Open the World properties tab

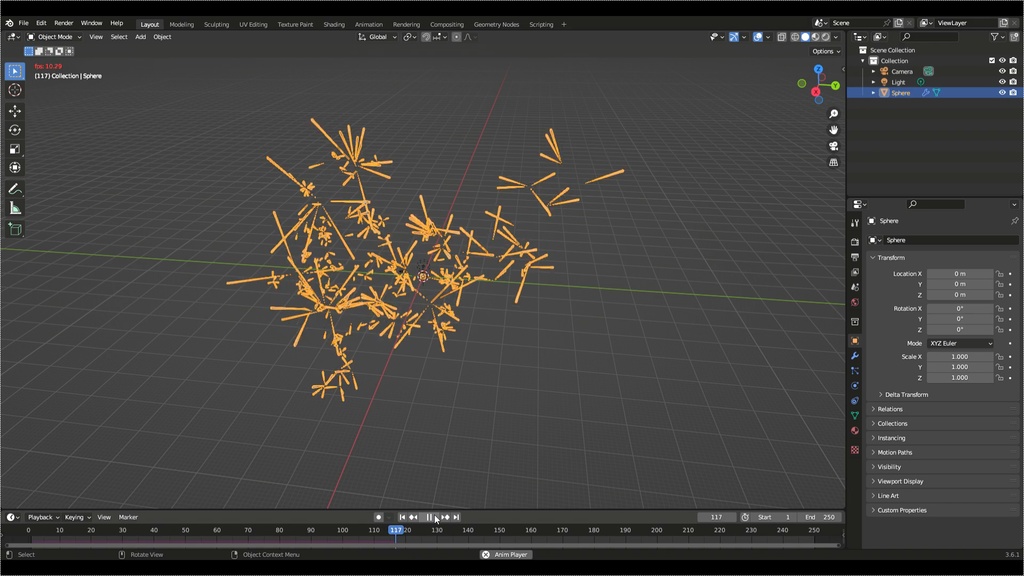click(855, 302)
